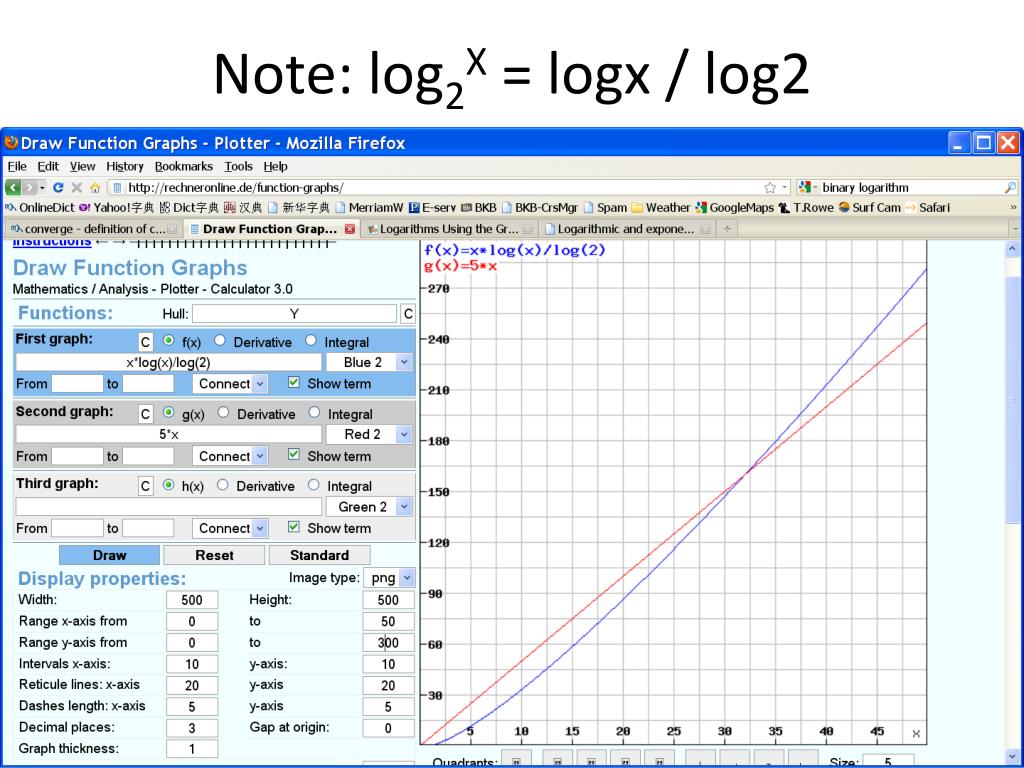
Task: Open the Edit menu
Action: pos(48,167)
